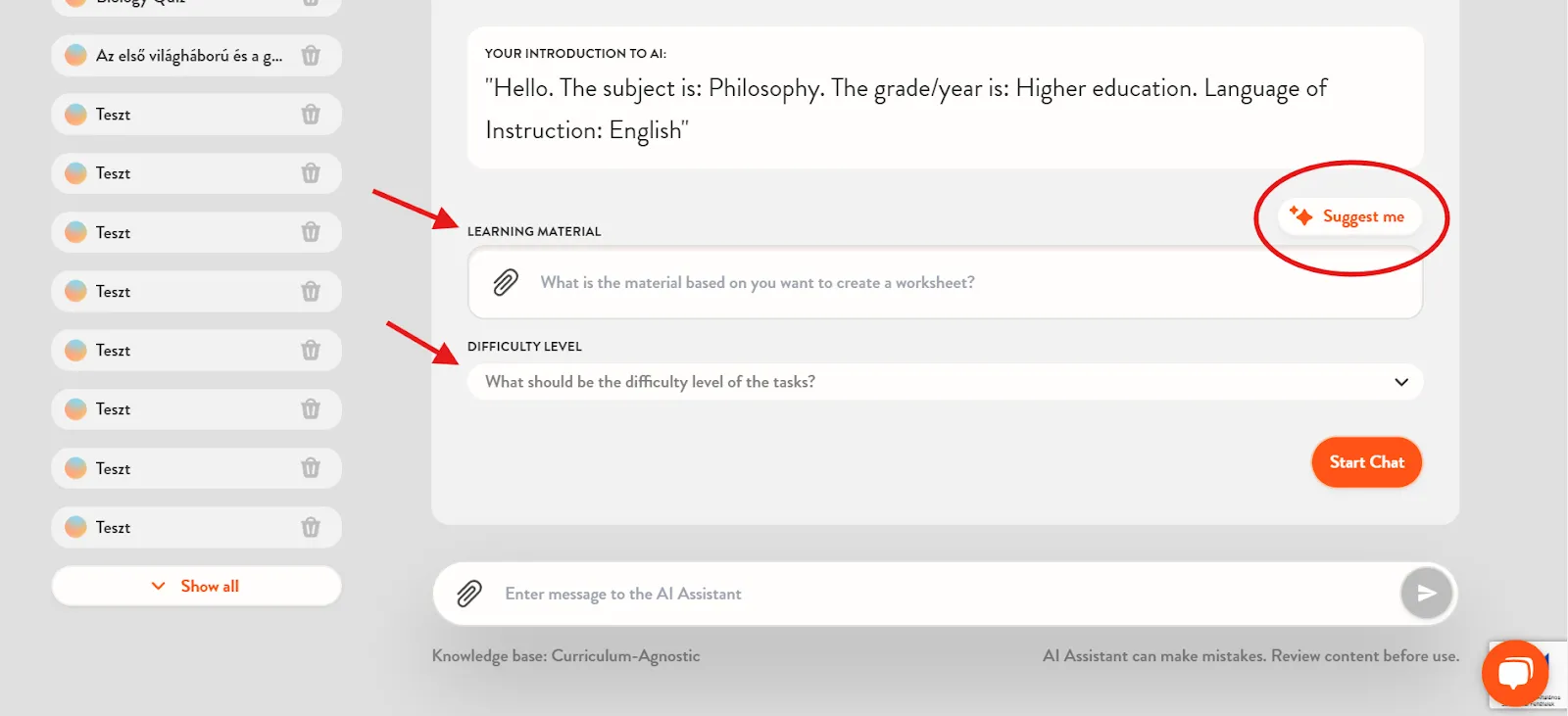Expand chat list with Show all
Screen dimensions: 1568x716
(196, 586)
